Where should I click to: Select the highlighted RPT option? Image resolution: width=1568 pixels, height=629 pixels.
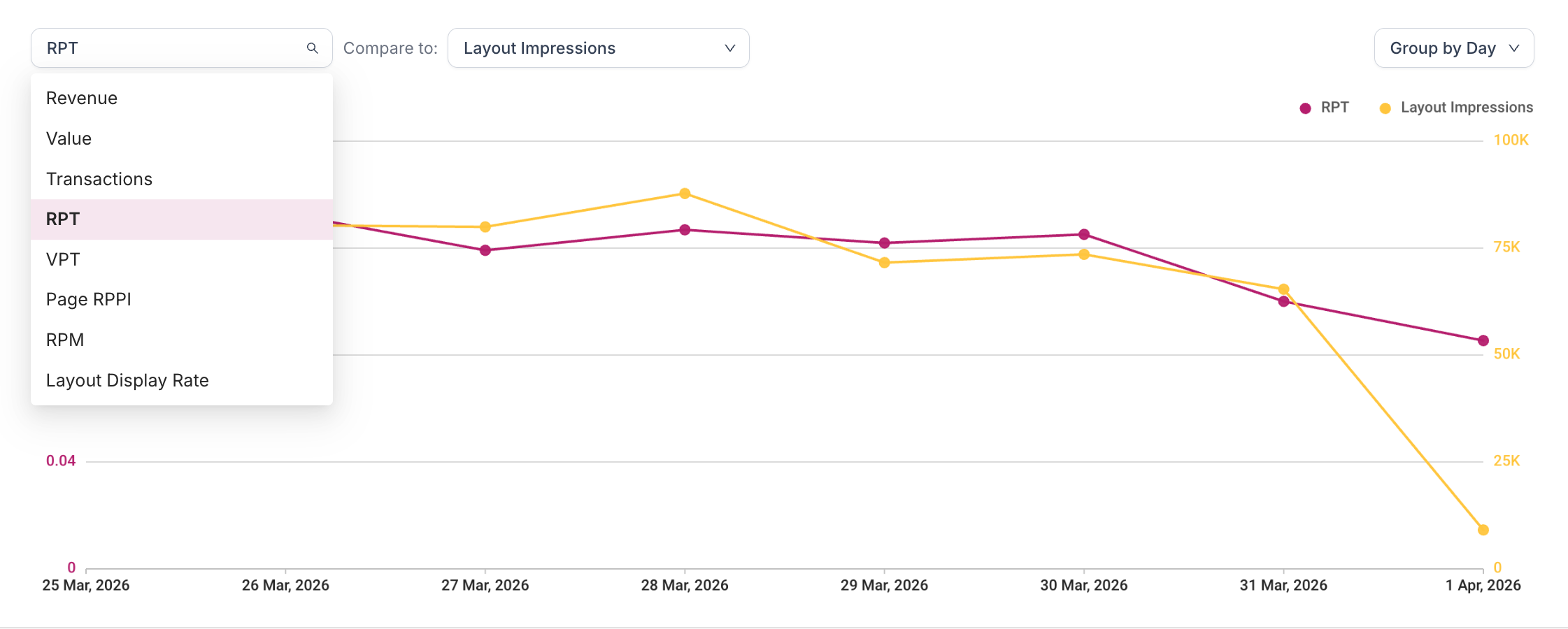click(63, 219)
